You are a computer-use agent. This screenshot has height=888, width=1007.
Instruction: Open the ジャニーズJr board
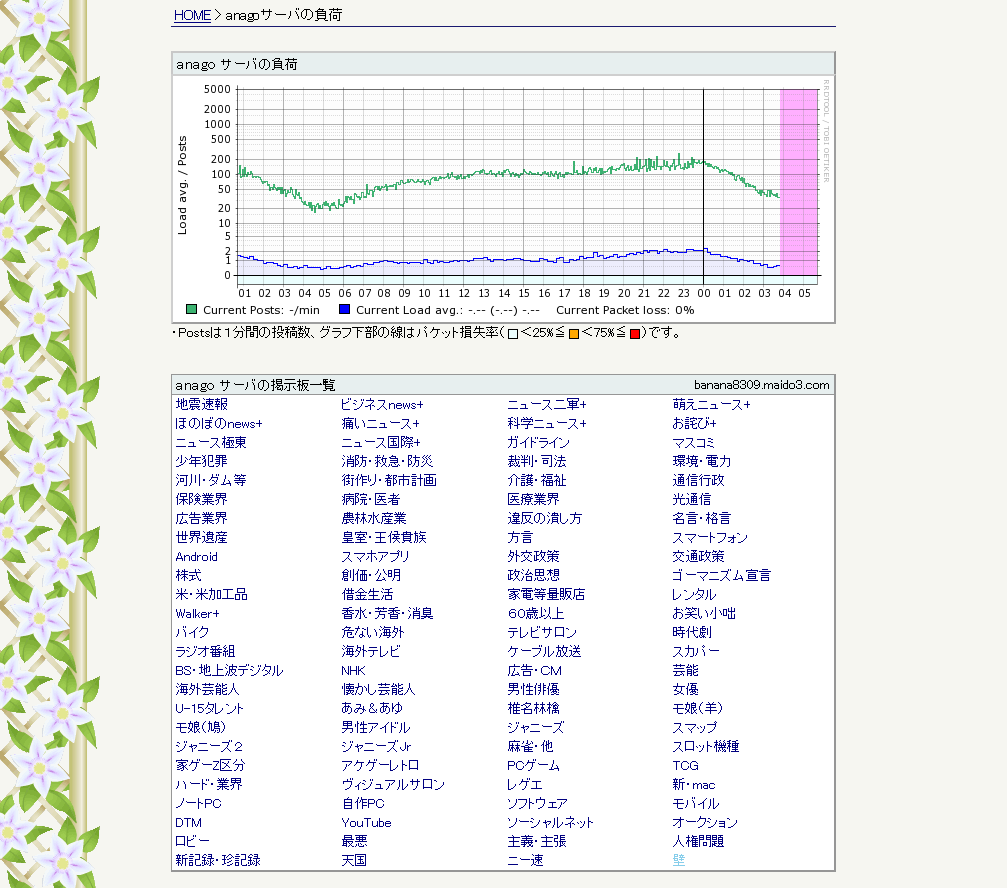pyautogui.click(x=376, y=747)
